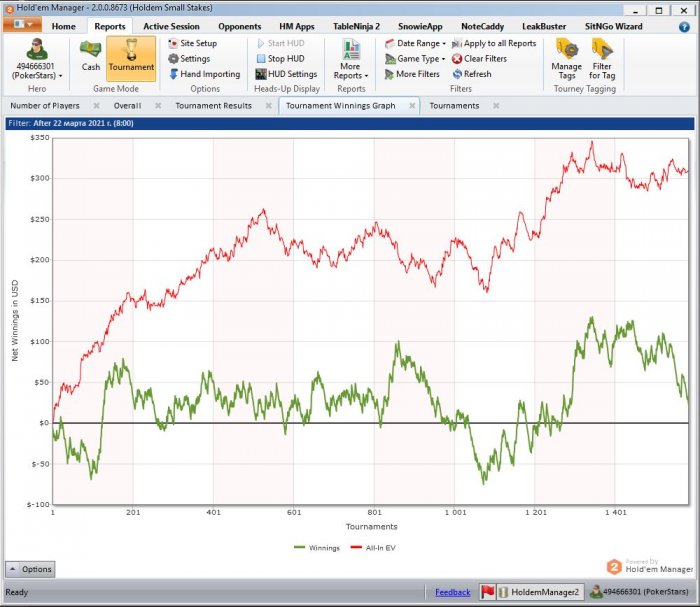Open HUD Settings
The image size is (700, 607).
tap(286, 74)
